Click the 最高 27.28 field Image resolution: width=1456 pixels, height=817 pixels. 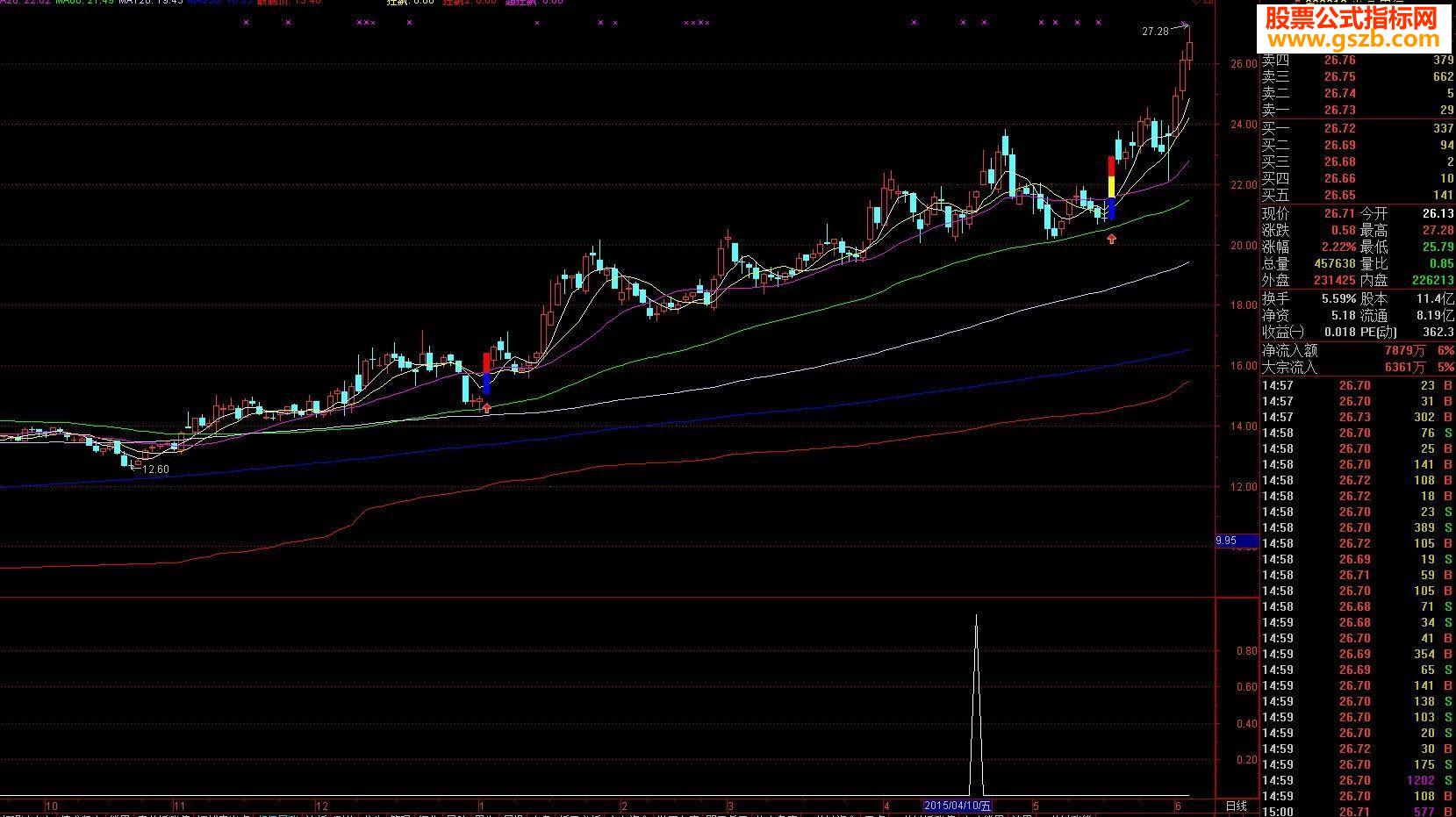pyautogui.click(x=1408, y=231)
